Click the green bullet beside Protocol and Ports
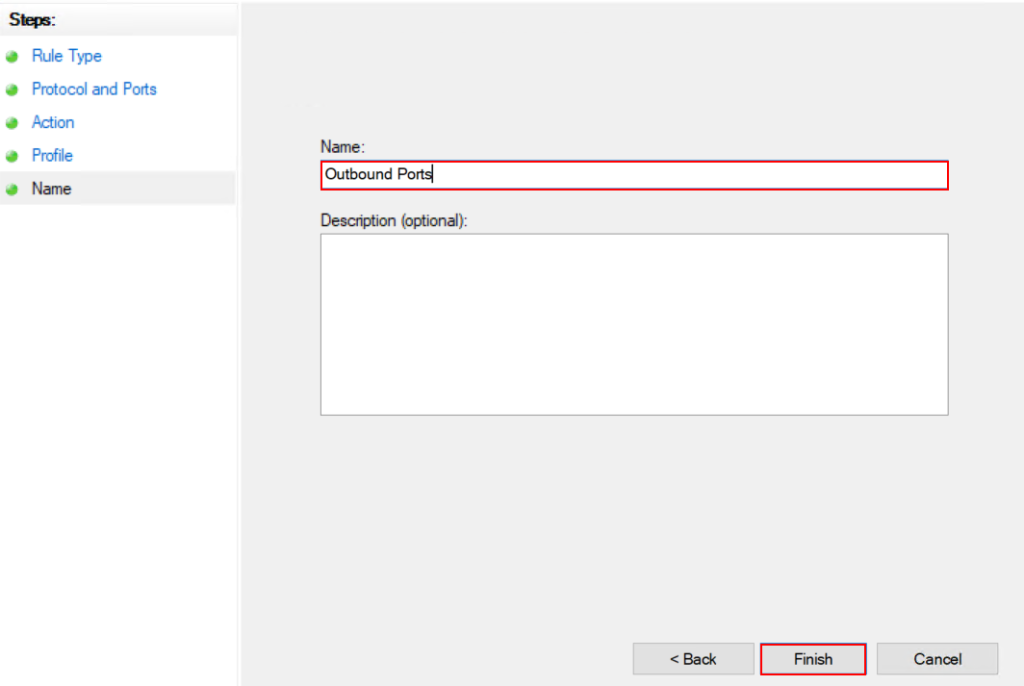Viewport: 1024px width, 686px height. (x=12, y=90)
